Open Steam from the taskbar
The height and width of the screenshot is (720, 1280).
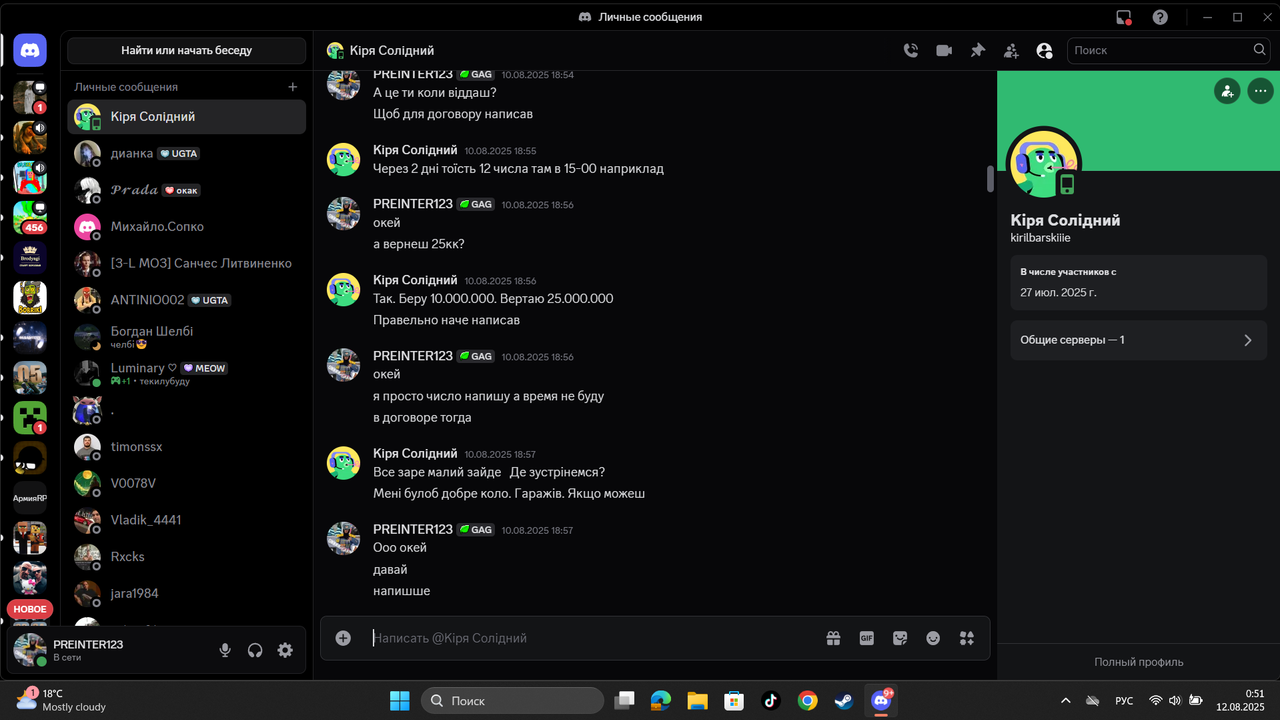coord(844,700)
